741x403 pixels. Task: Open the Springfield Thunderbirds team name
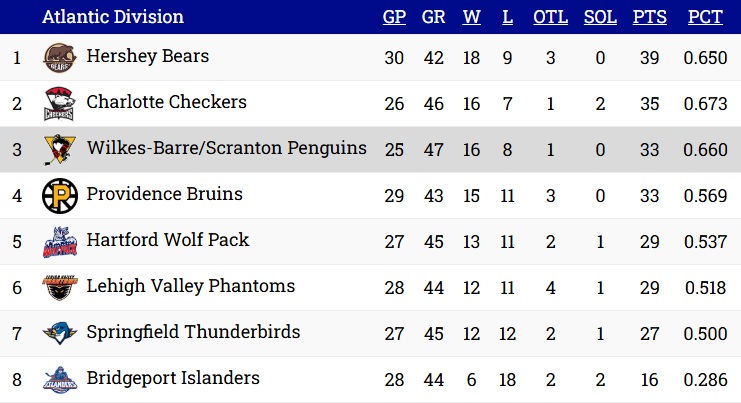click(x=193, y=332)
